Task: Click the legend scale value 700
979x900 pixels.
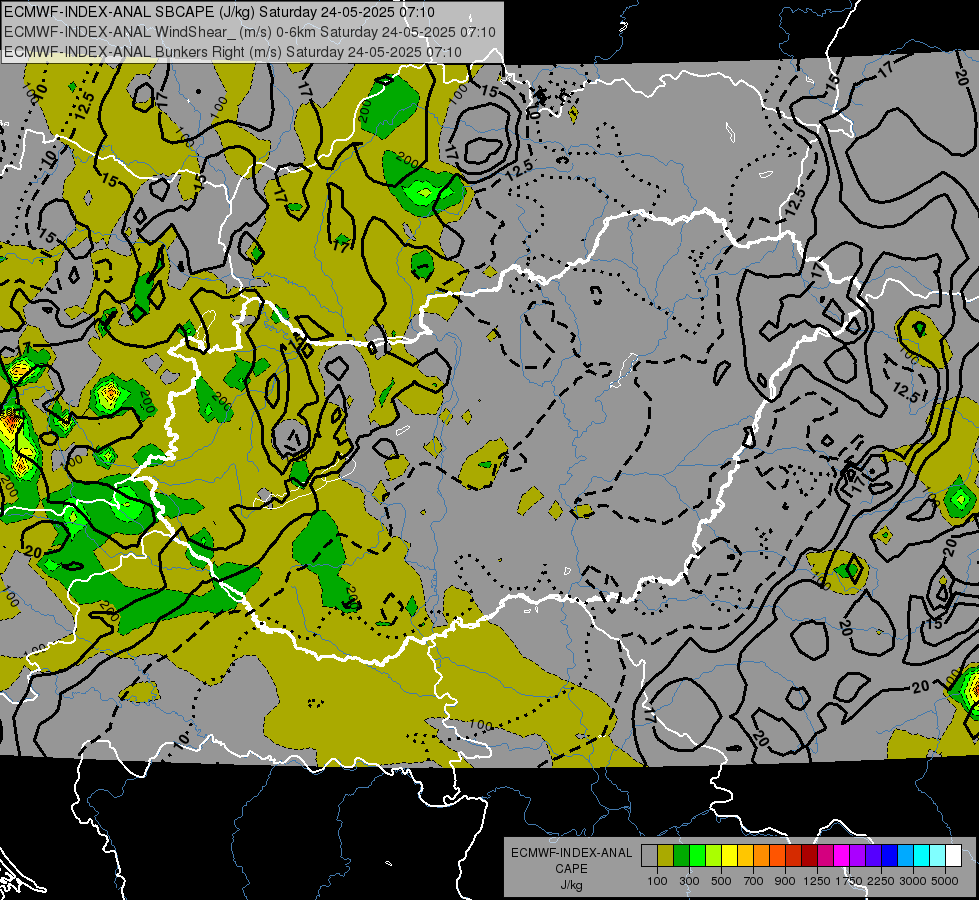Action: (754, 881)
